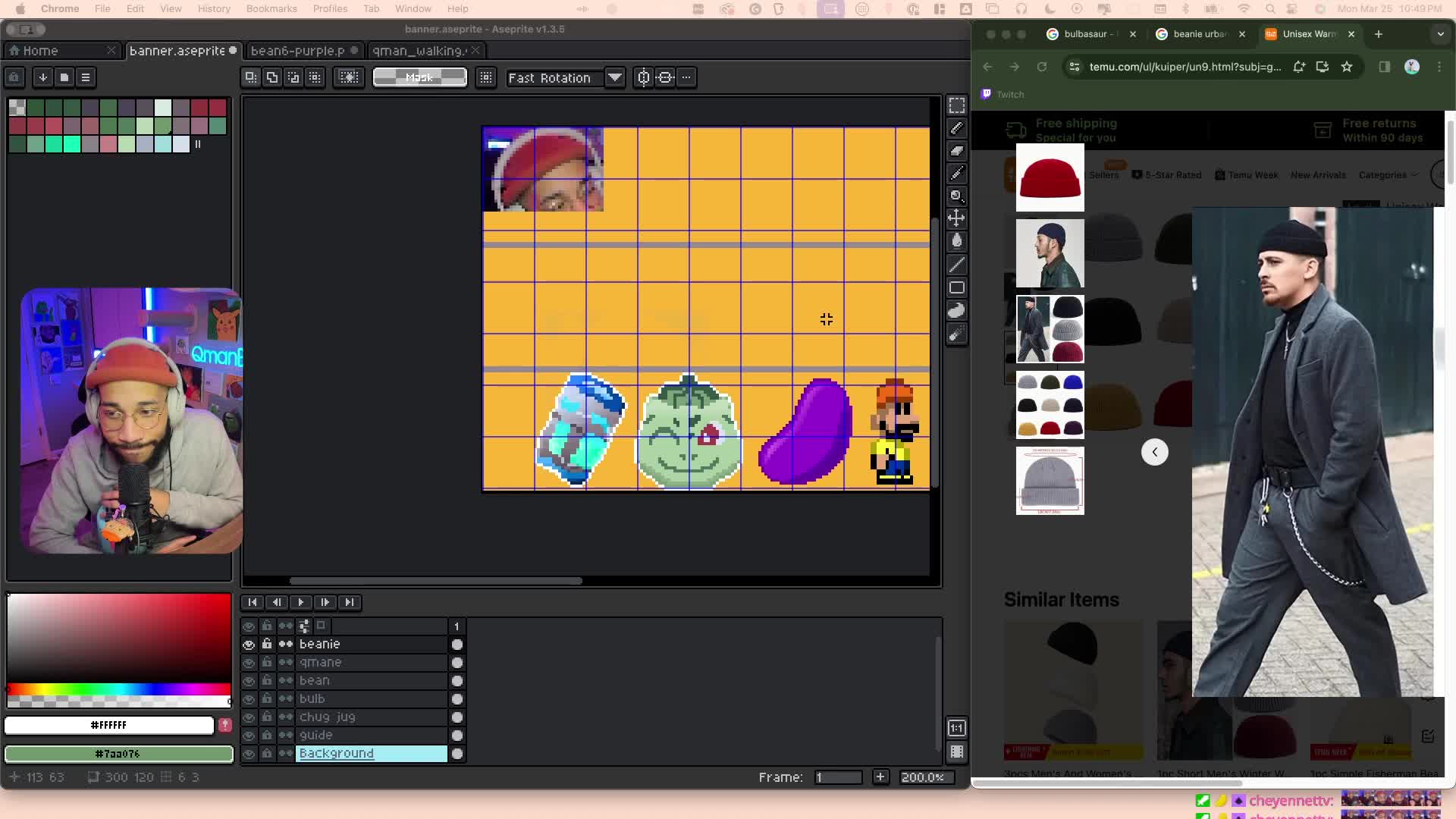
Task: Toggle visibility of Background layer
Action: click(x=249, y=754)
